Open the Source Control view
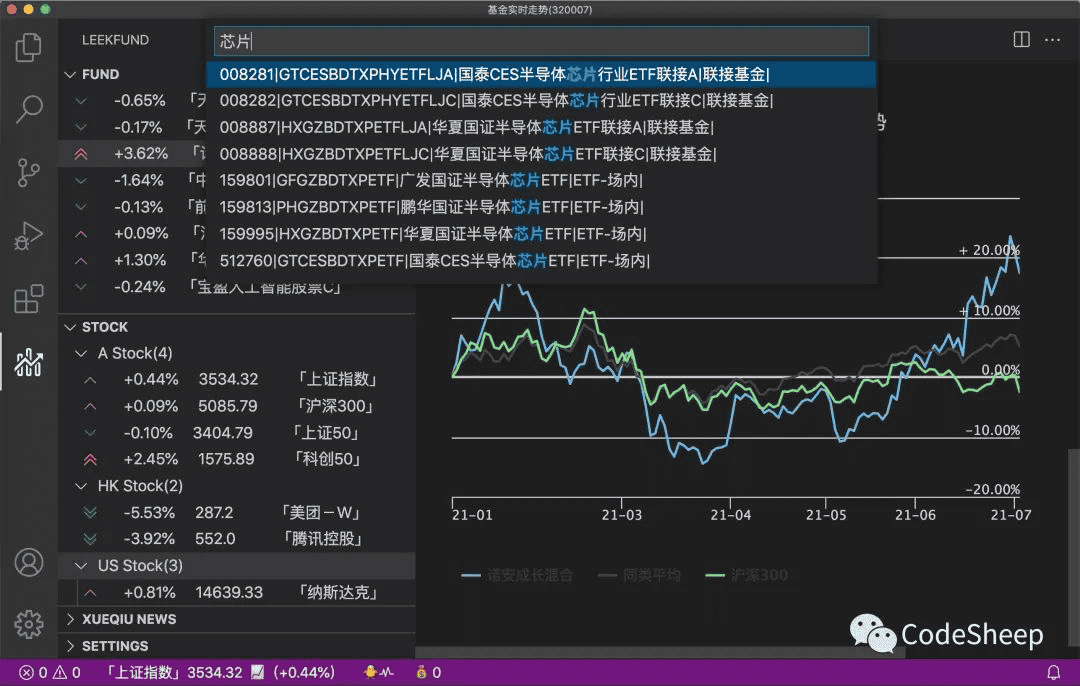The image size is (1080, 686). (x=28, y=172)
